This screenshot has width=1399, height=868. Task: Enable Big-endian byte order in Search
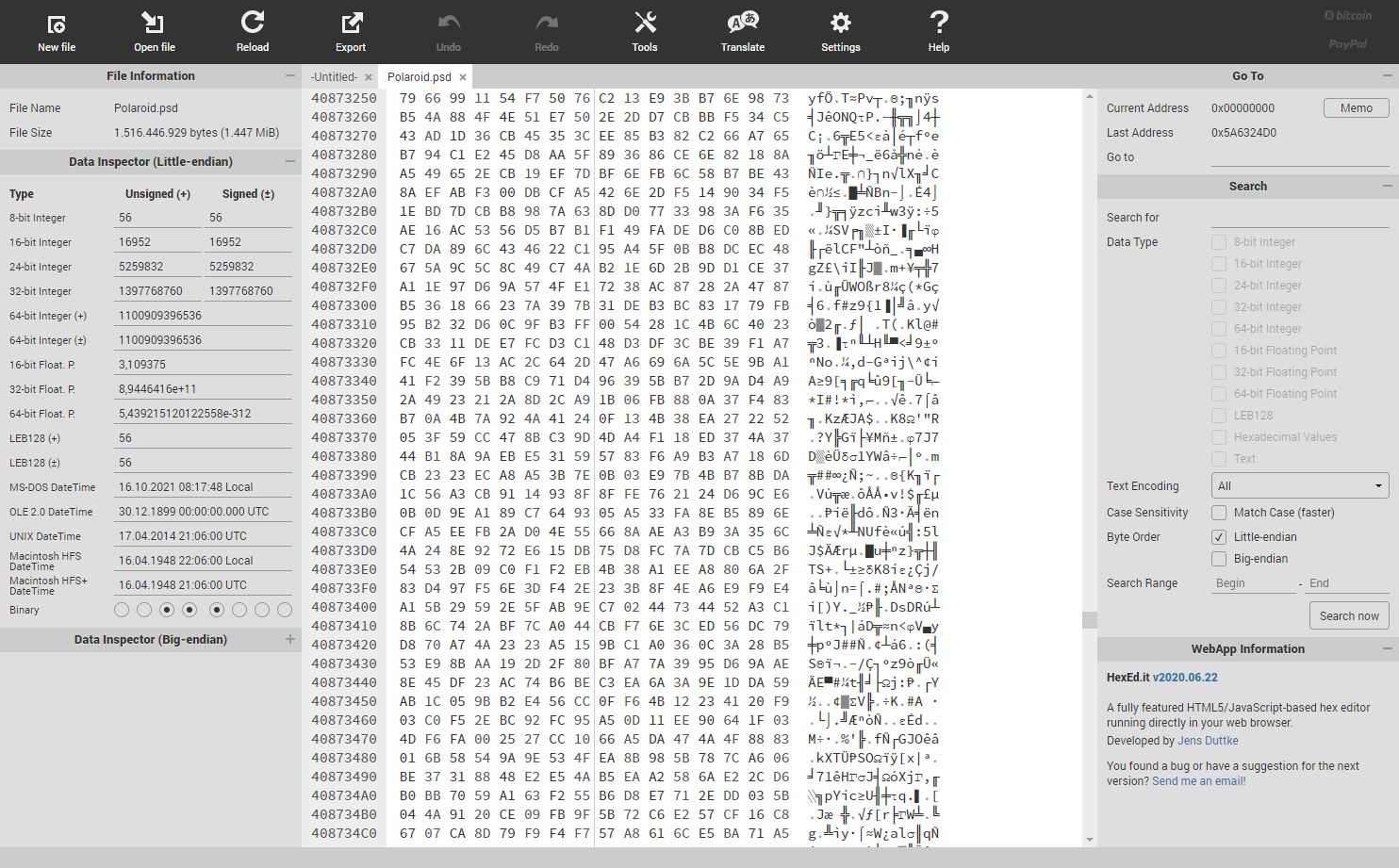click(1219, 558)
